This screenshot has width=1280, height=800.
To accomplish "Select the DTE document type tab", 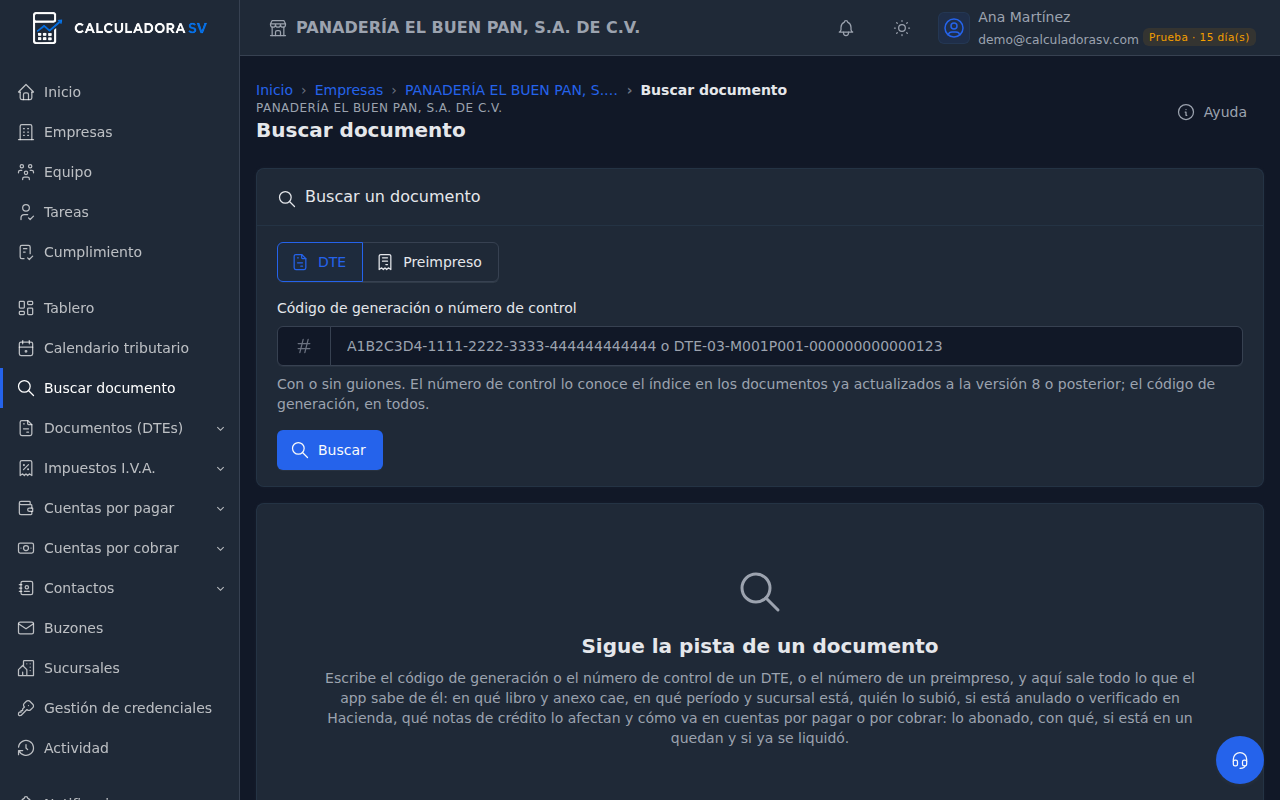I will [320, 262].
